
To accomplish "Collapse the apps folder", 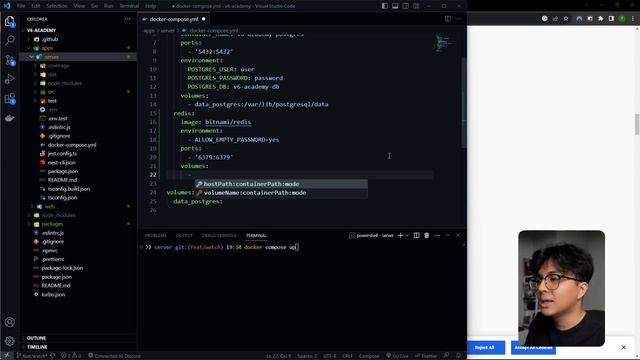I will [47, 48].
